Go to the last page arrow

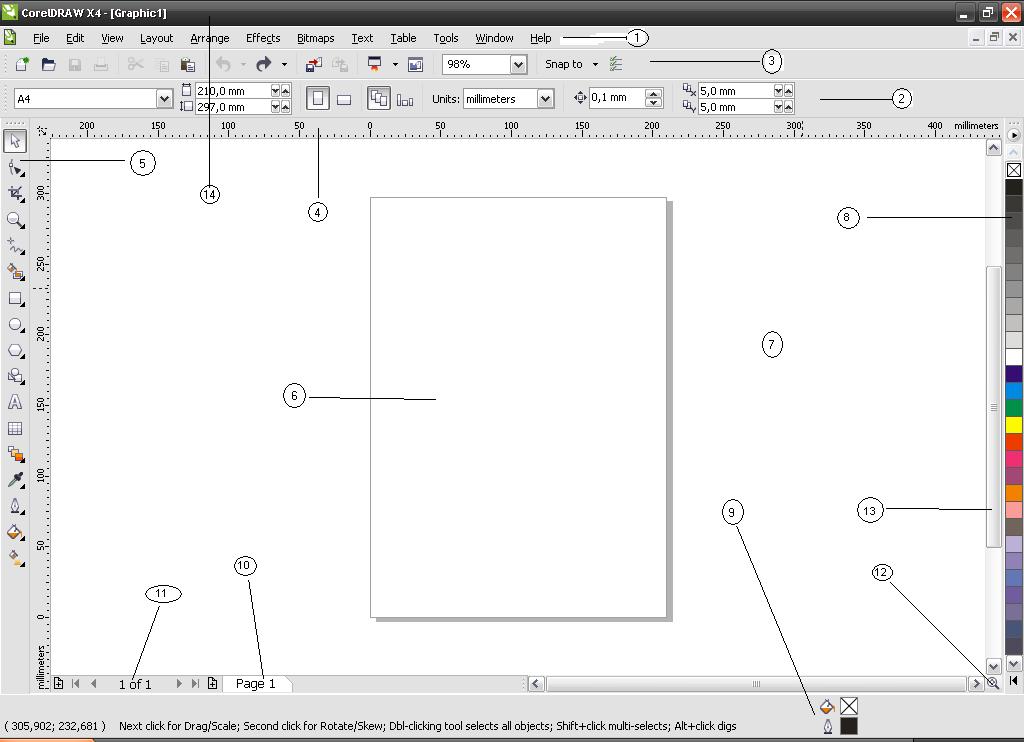point(195,683)
